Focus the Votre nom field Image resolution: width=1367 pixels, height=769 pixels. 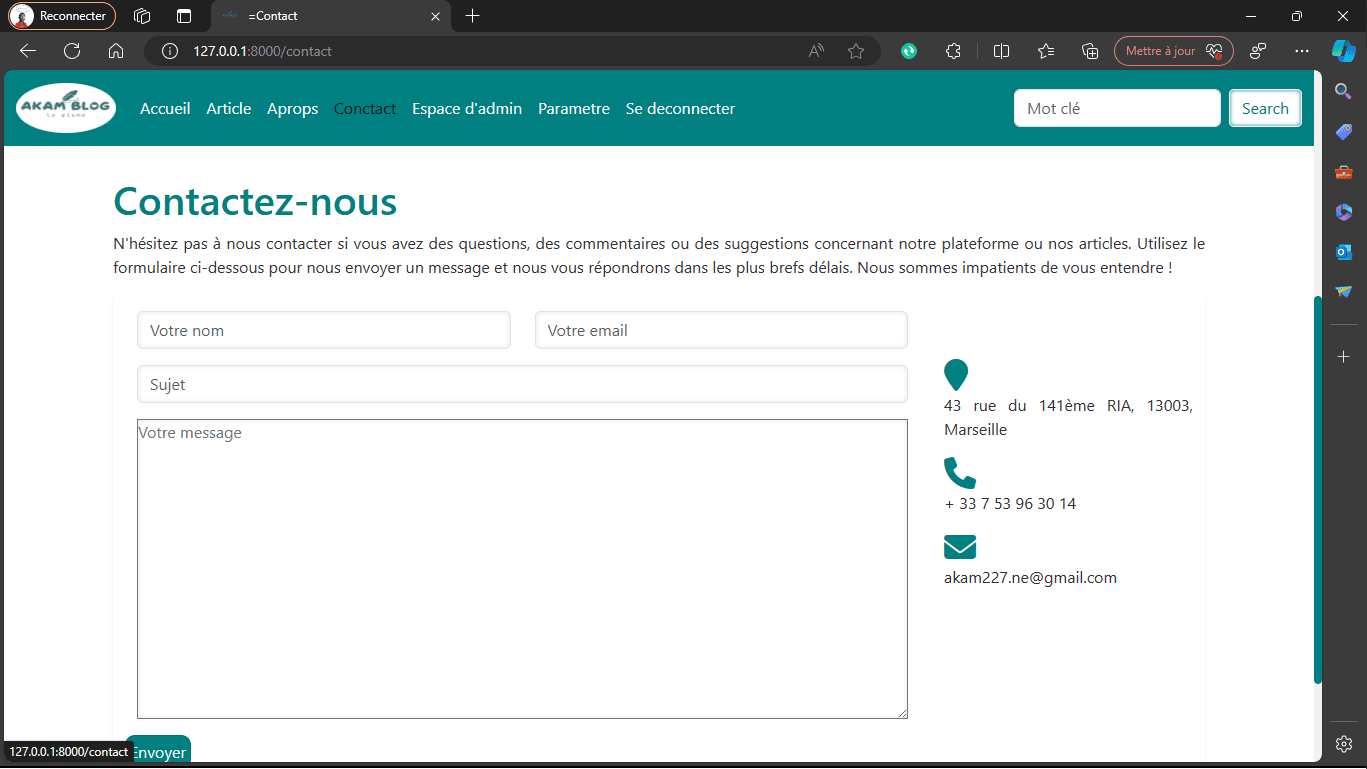click(324, 331)
